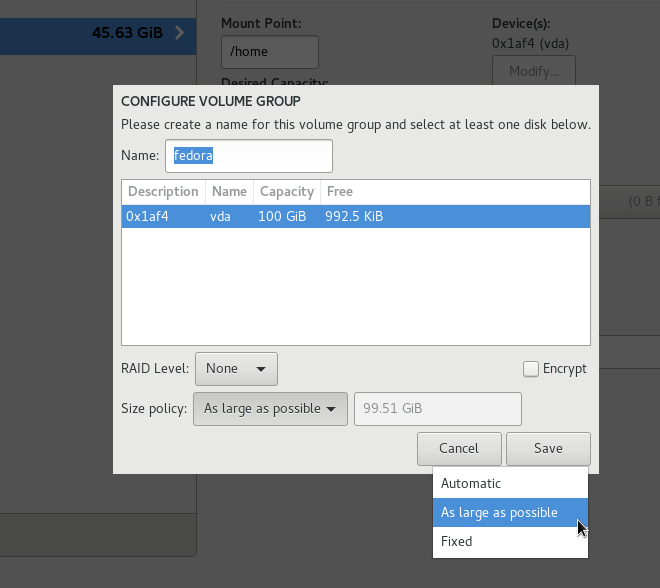Click the 99.51 GiB size field

point(438,409)
